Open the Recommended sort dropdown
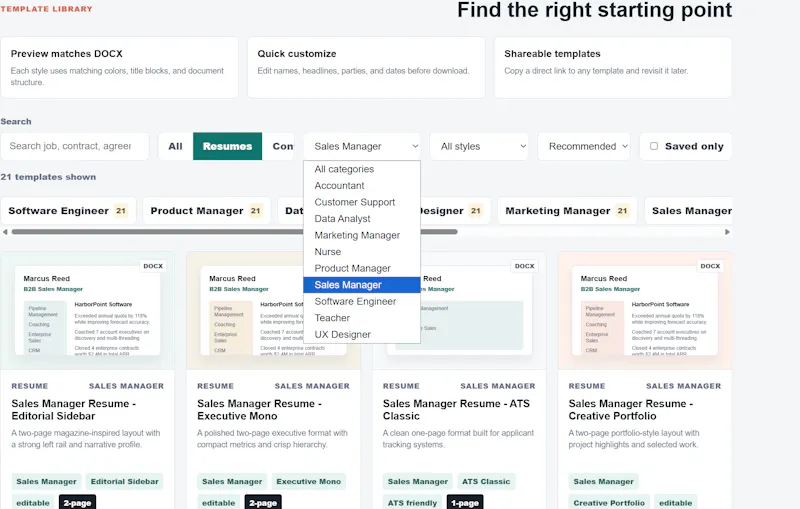This screenshot has height=509, width=800. (x=584, y=146)
